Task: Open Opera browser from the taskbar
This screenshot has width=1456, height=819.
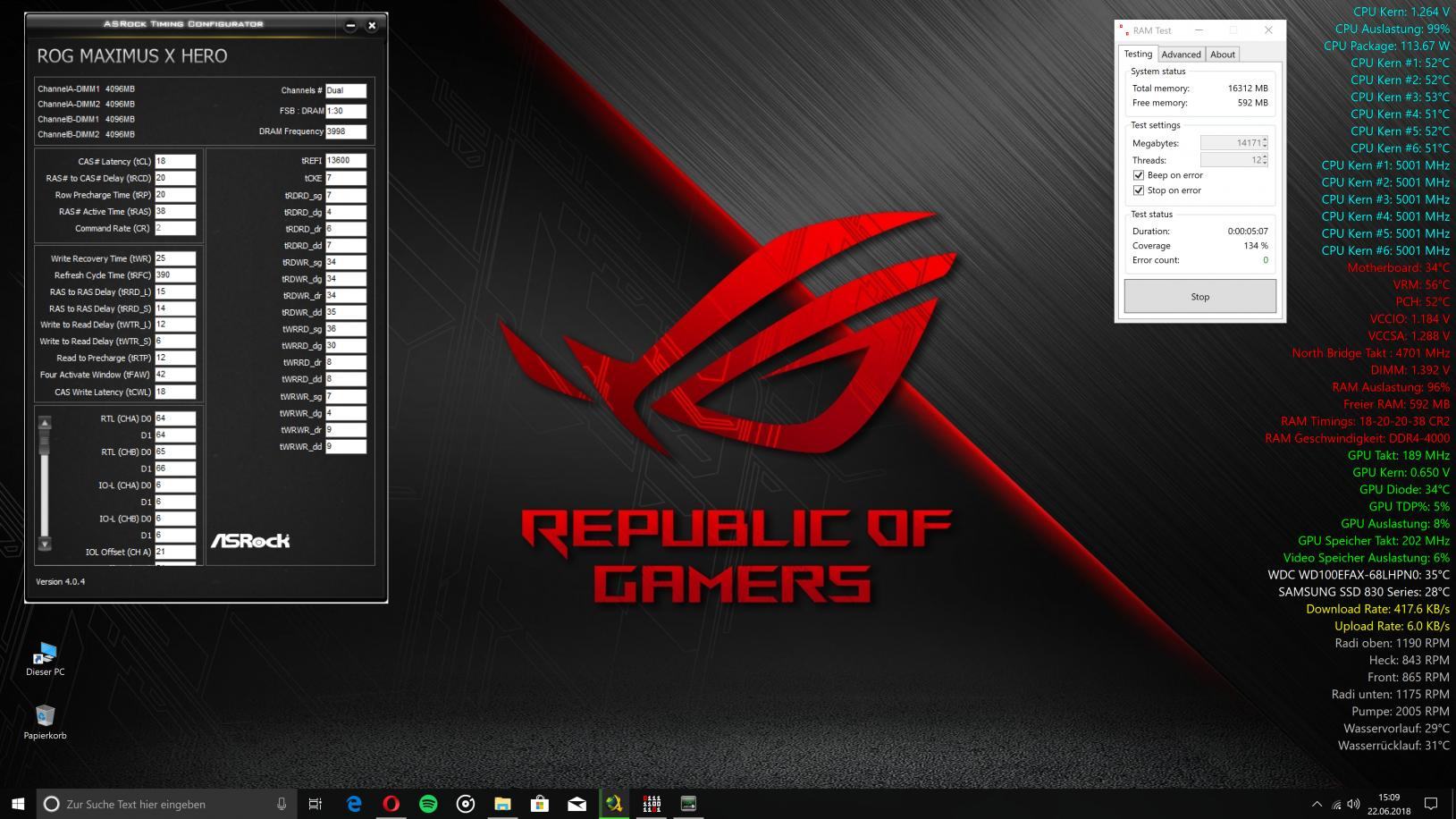Action: pos(391,804)
